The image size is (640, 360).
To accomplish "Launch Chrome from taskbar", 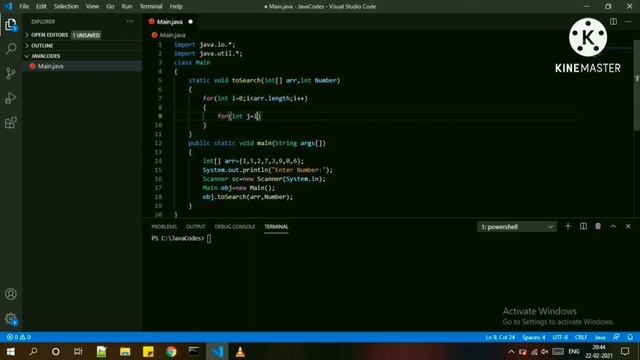I will 171,351.
